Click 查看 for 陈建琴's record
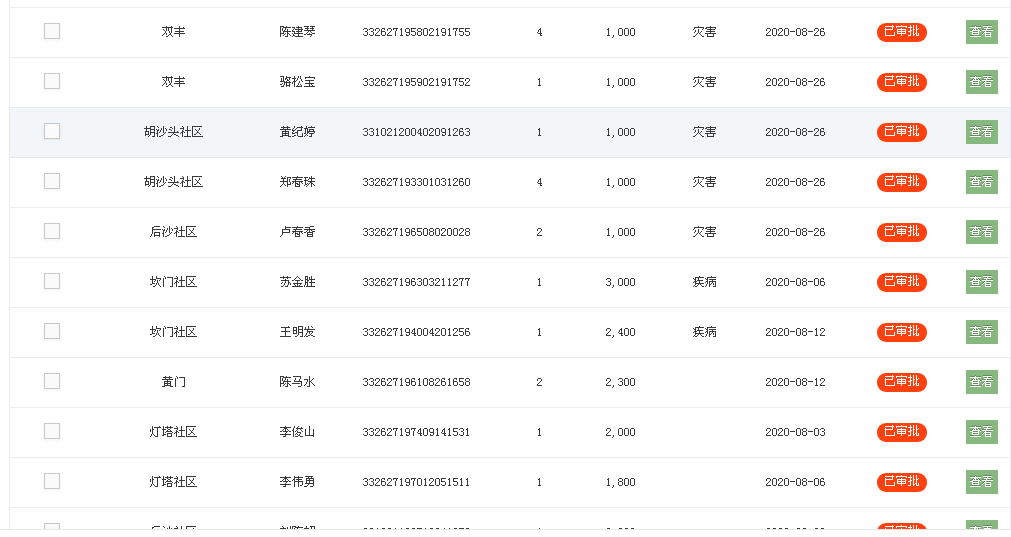 pos(981,32)
